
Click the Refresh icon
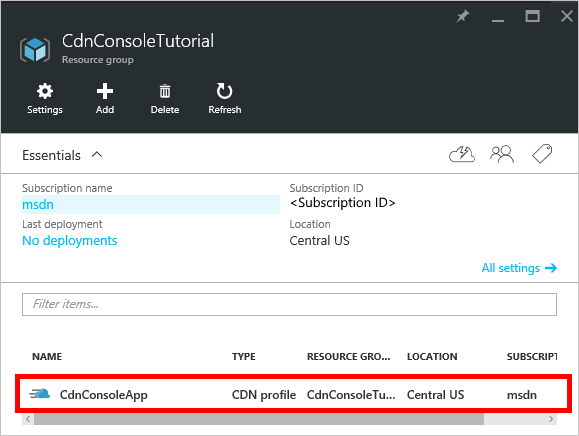(x=224, y=91)
